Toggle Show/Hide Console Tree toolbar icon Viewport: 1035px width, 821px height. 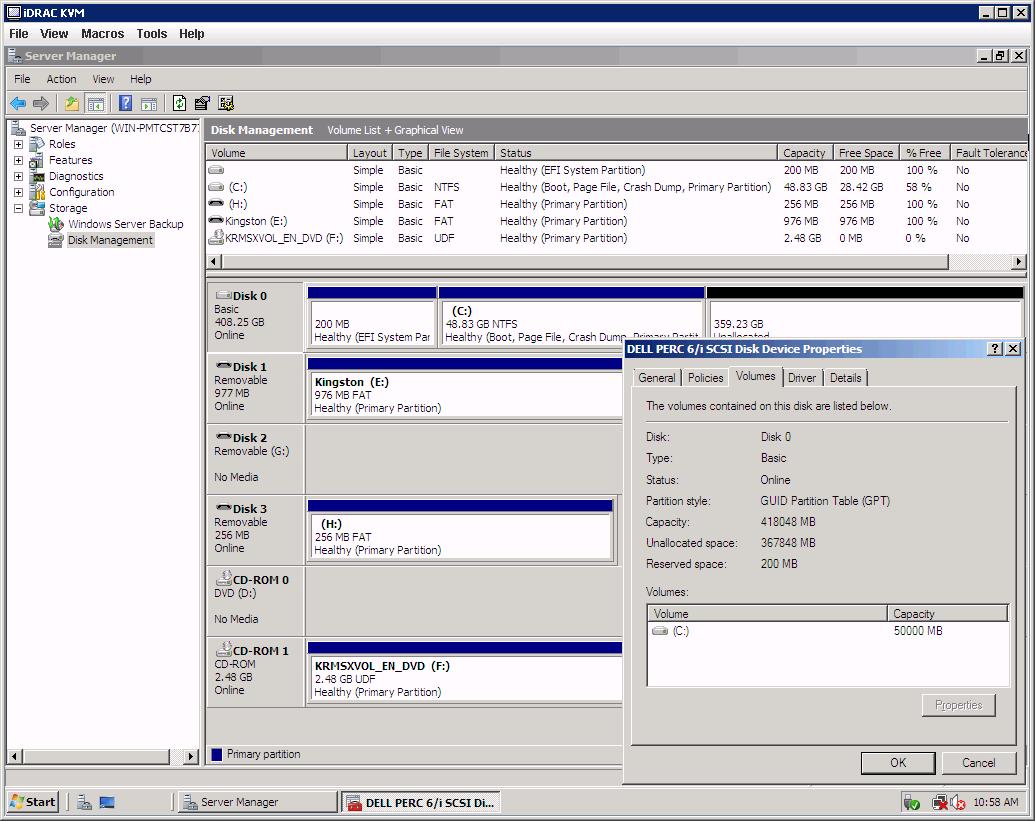[x=96, y=103]
